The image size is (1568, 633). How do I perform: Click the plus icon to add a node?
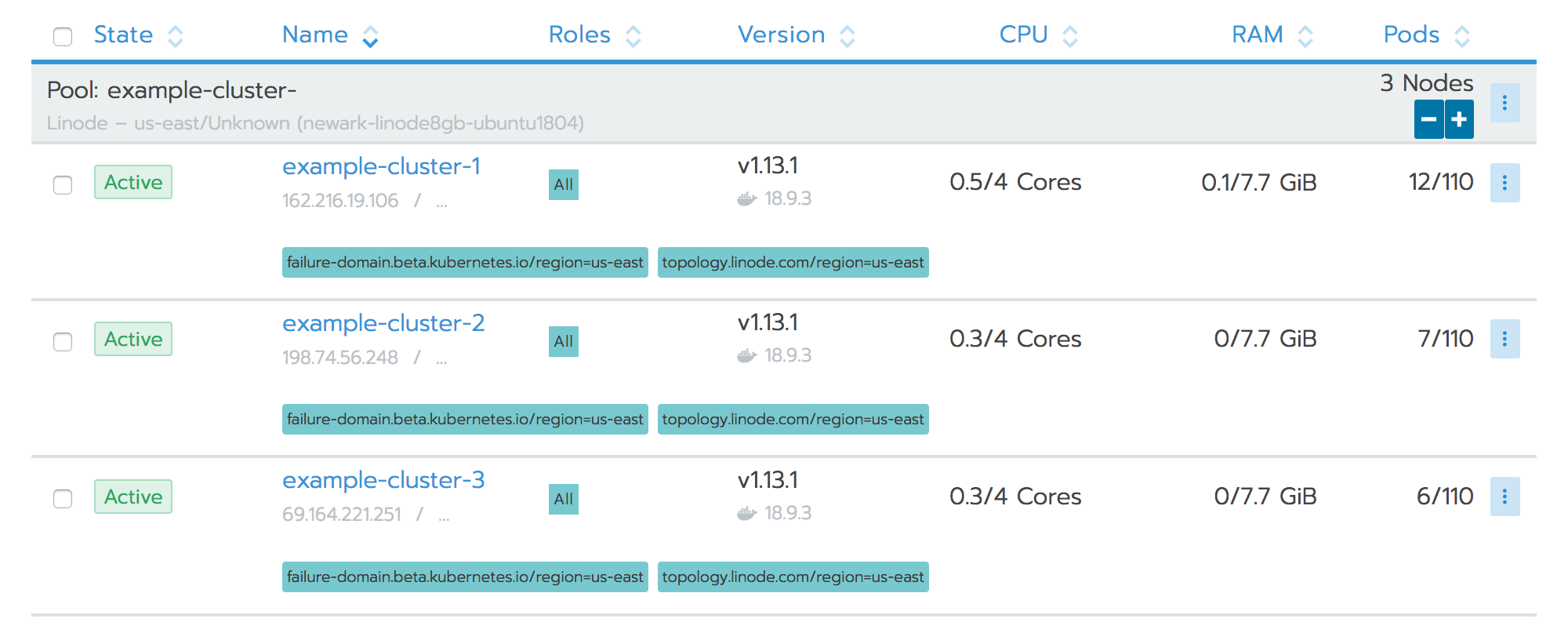[x=1459, y=119]
